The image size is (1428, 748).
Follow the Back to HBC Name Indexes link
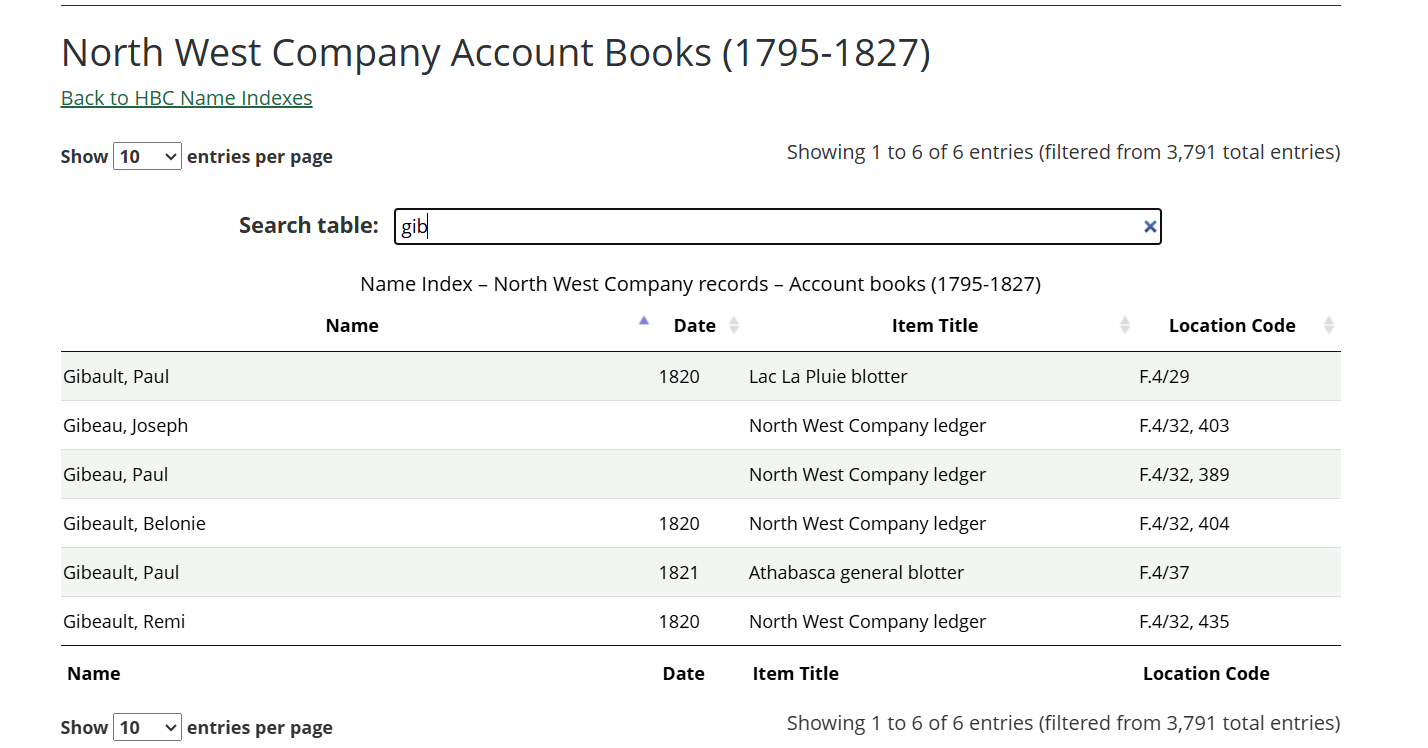186,98
